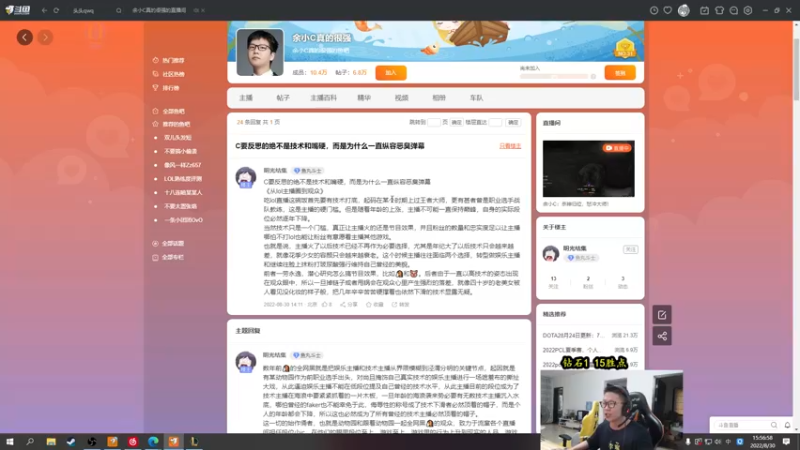Open 全部话题 in the sidebar
Viewport: 800px width, 450px height.
click(172, 244)
